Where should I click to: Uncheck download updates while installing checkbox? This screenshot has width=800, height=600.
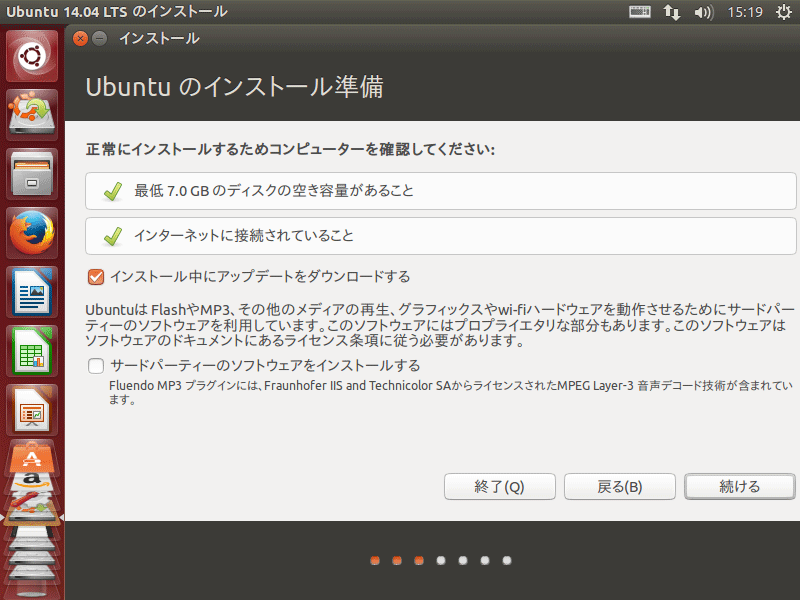[96, 277]
